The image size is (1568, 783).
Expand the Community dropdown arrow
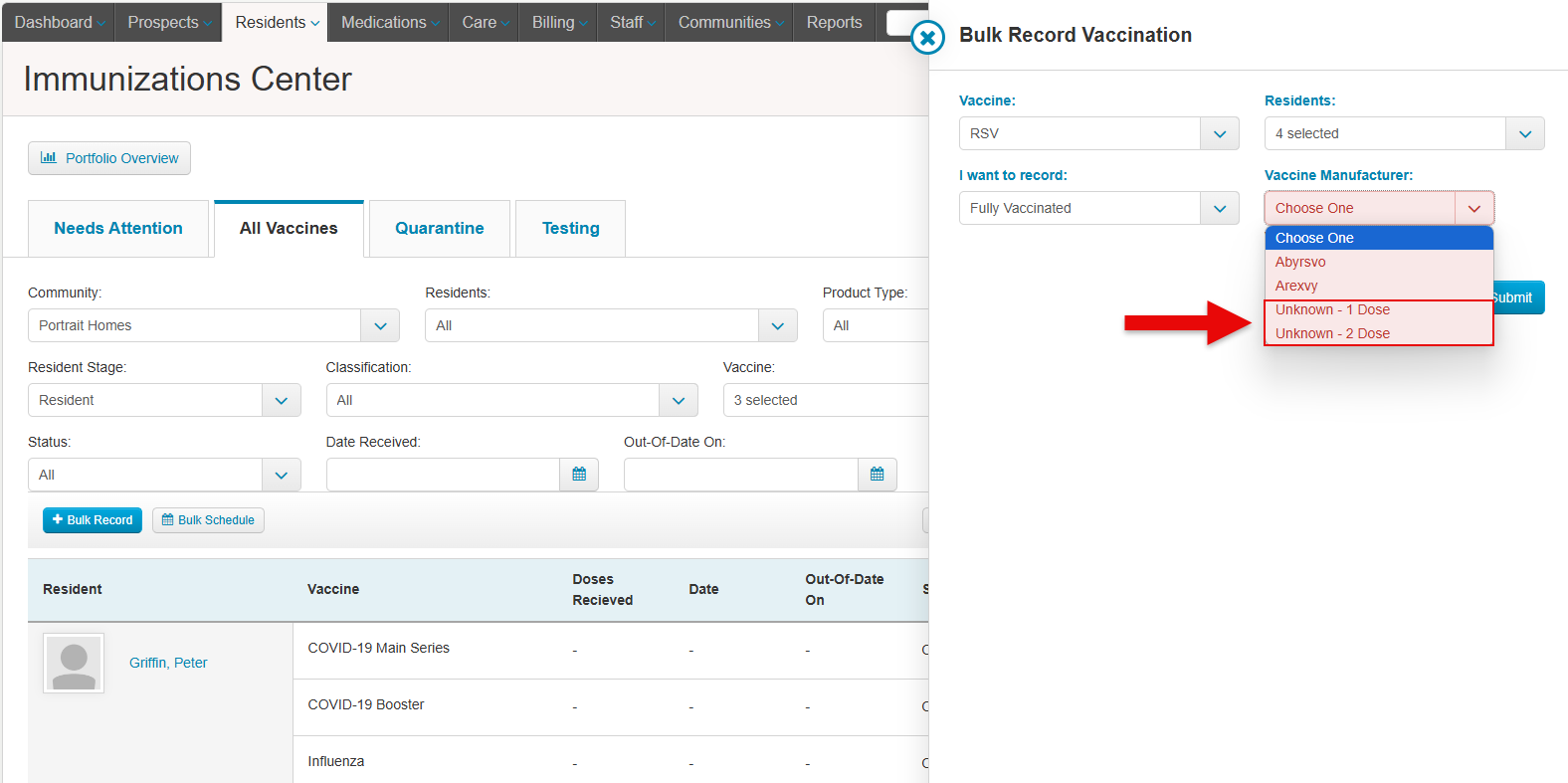[380, 325]
